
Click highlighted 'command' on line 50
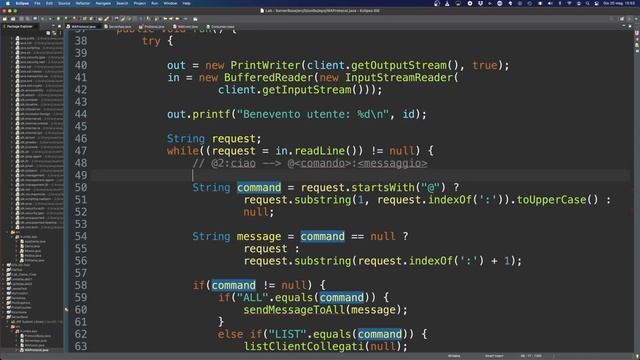tap(259, 188)
